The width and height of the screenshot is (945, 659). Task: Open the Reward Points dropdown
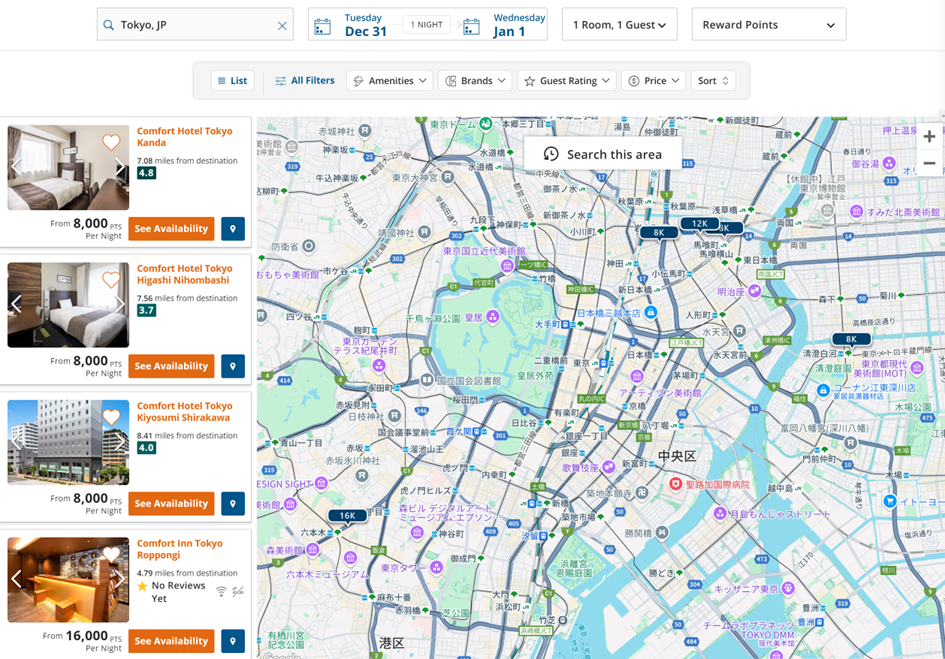tap(768, 25)
